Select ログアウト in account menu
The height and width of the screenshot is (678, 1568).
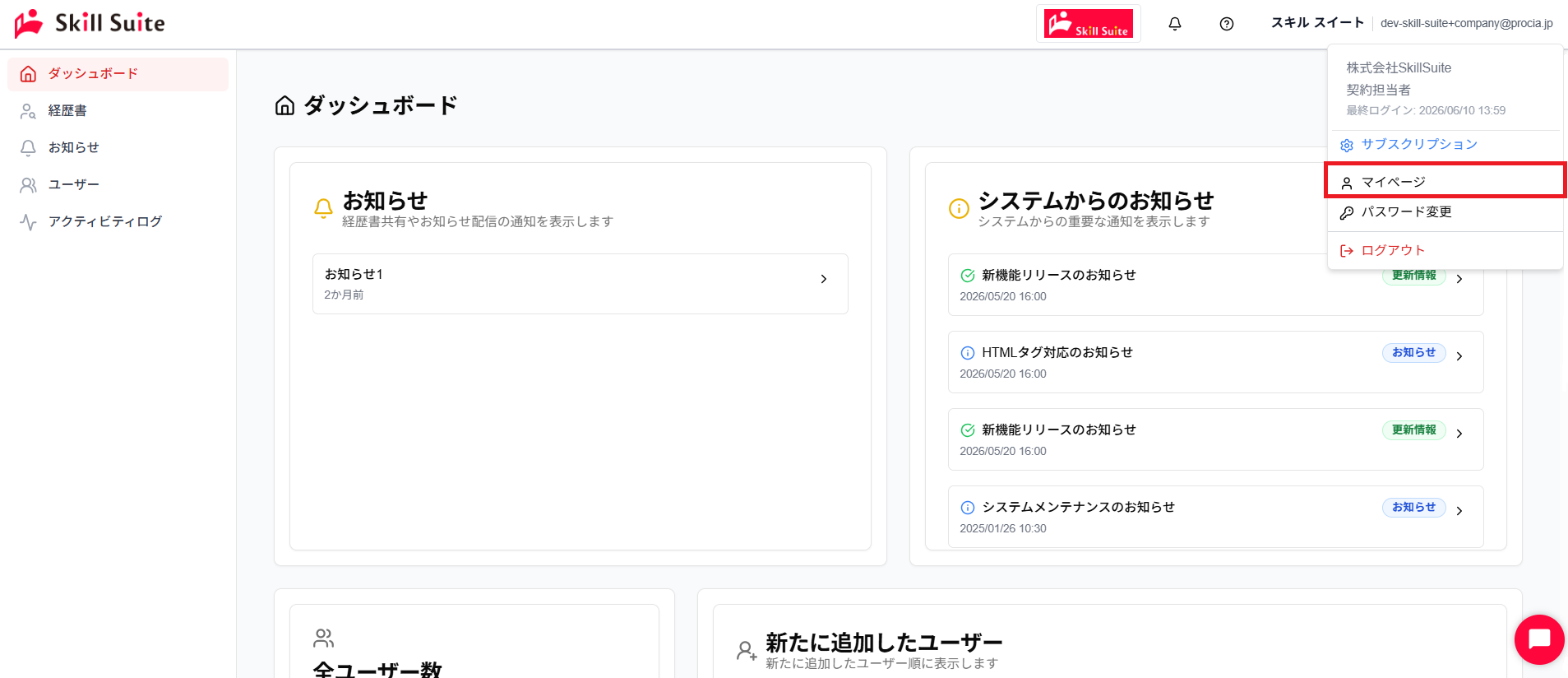point(1445,250)
